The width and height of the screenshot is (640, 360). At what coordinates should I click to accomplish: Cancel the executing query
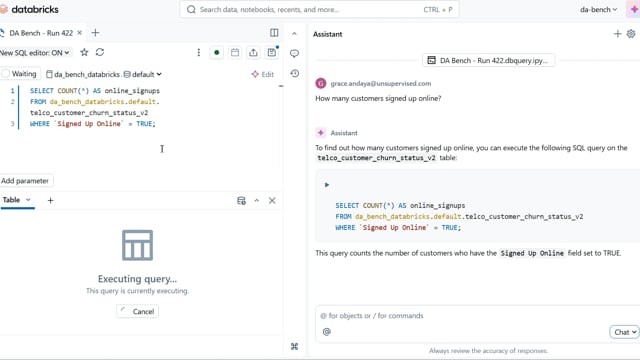coord(138,311)
